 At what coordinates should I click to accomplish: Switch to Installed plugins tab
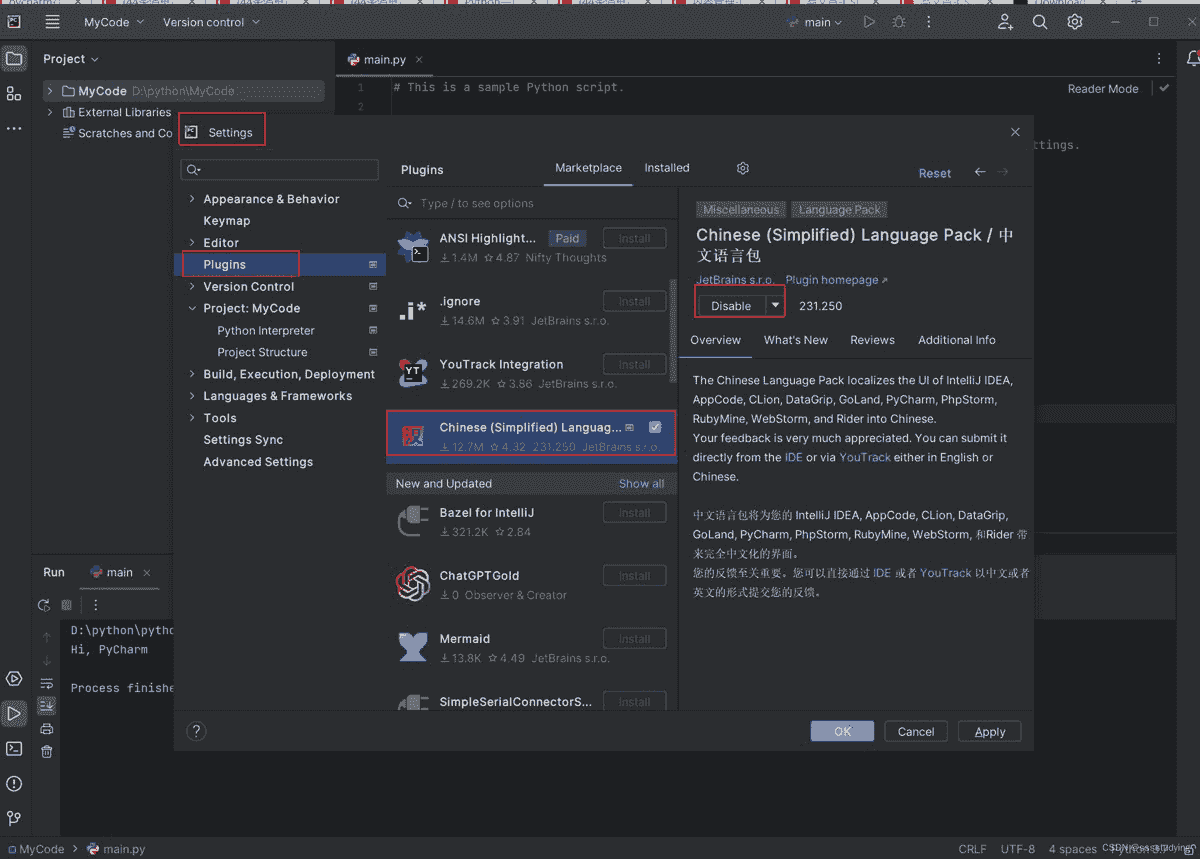tap(667, 168)
